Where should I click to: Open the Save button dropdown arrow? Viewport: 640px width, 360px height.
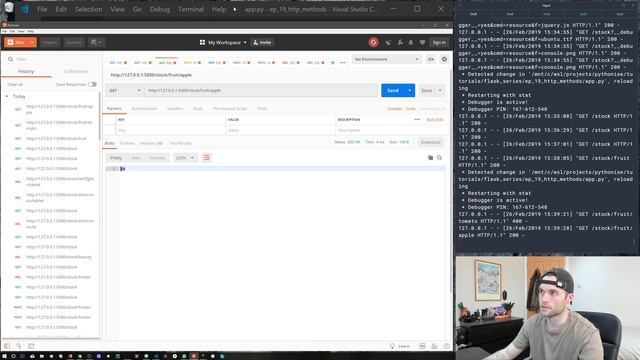(440, 91)
